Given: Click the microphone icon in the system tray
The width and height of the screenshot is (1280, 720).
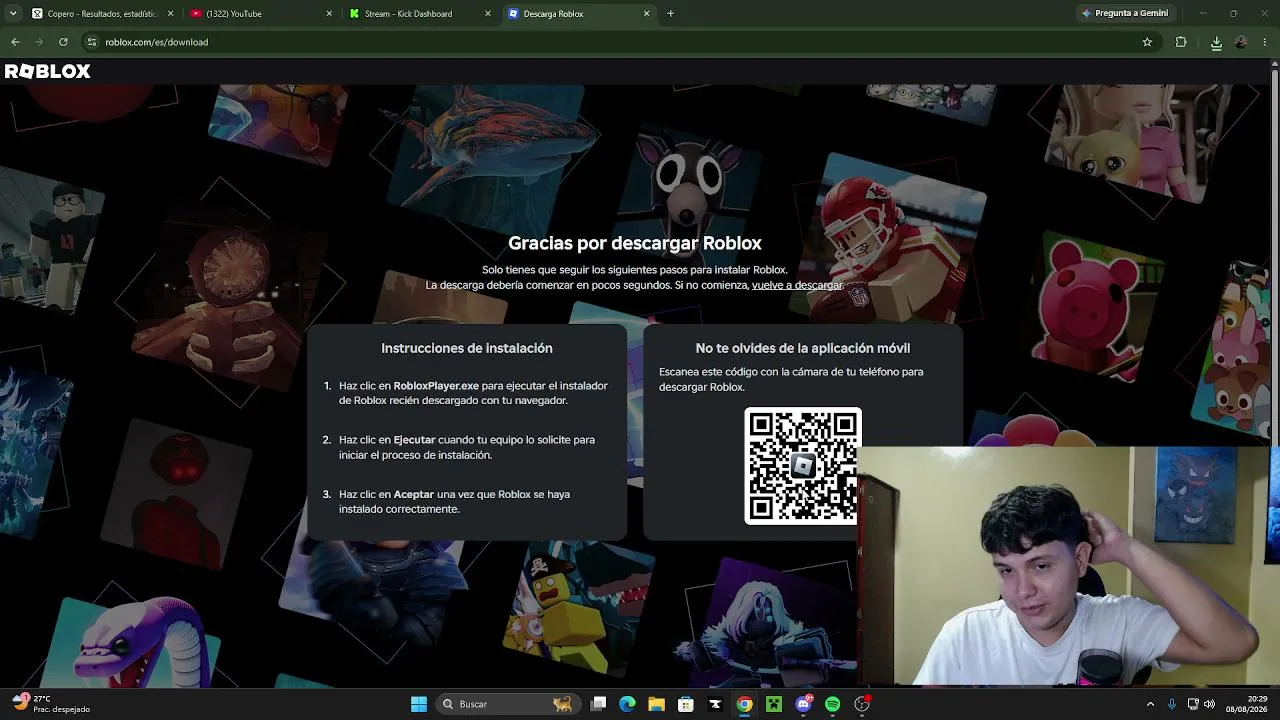Looking at the screenshot, I should pos(1172,704).
